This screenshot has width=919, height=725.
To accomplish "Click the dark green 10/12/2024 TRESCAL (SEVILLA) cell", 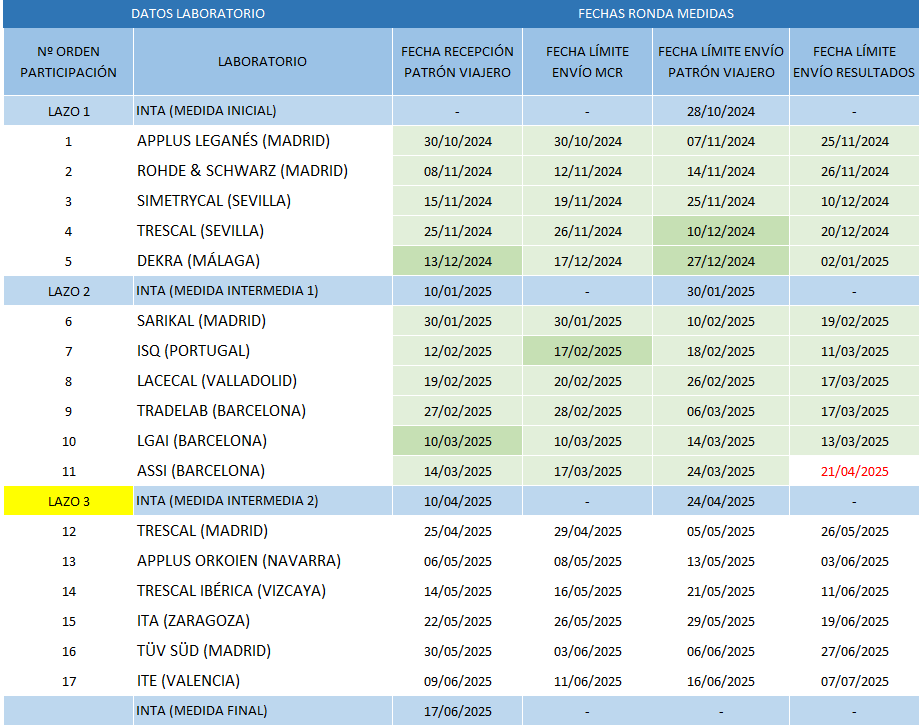I will [x=721, y=232].
